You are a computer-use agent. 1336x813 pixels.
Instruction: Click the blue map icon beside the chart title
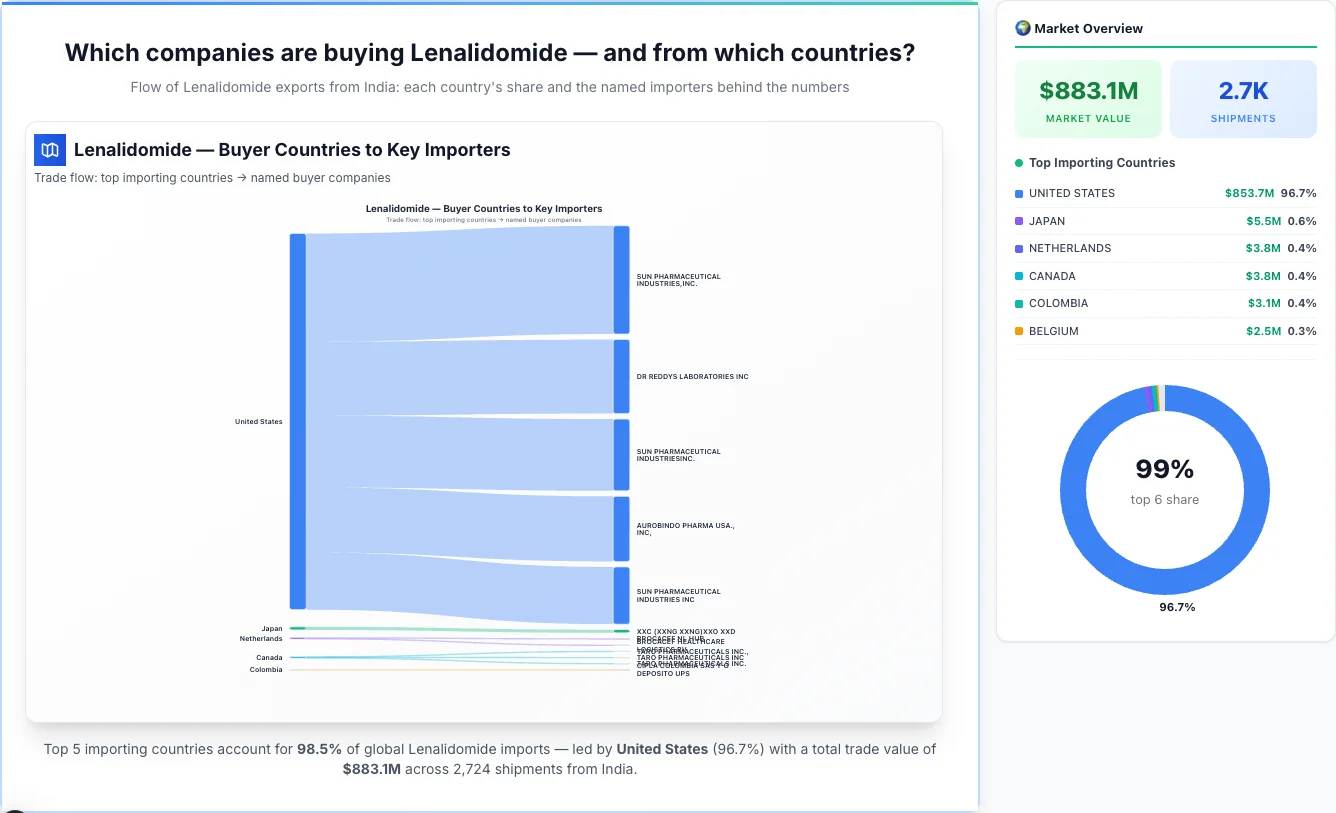click(x=49, y=149)
